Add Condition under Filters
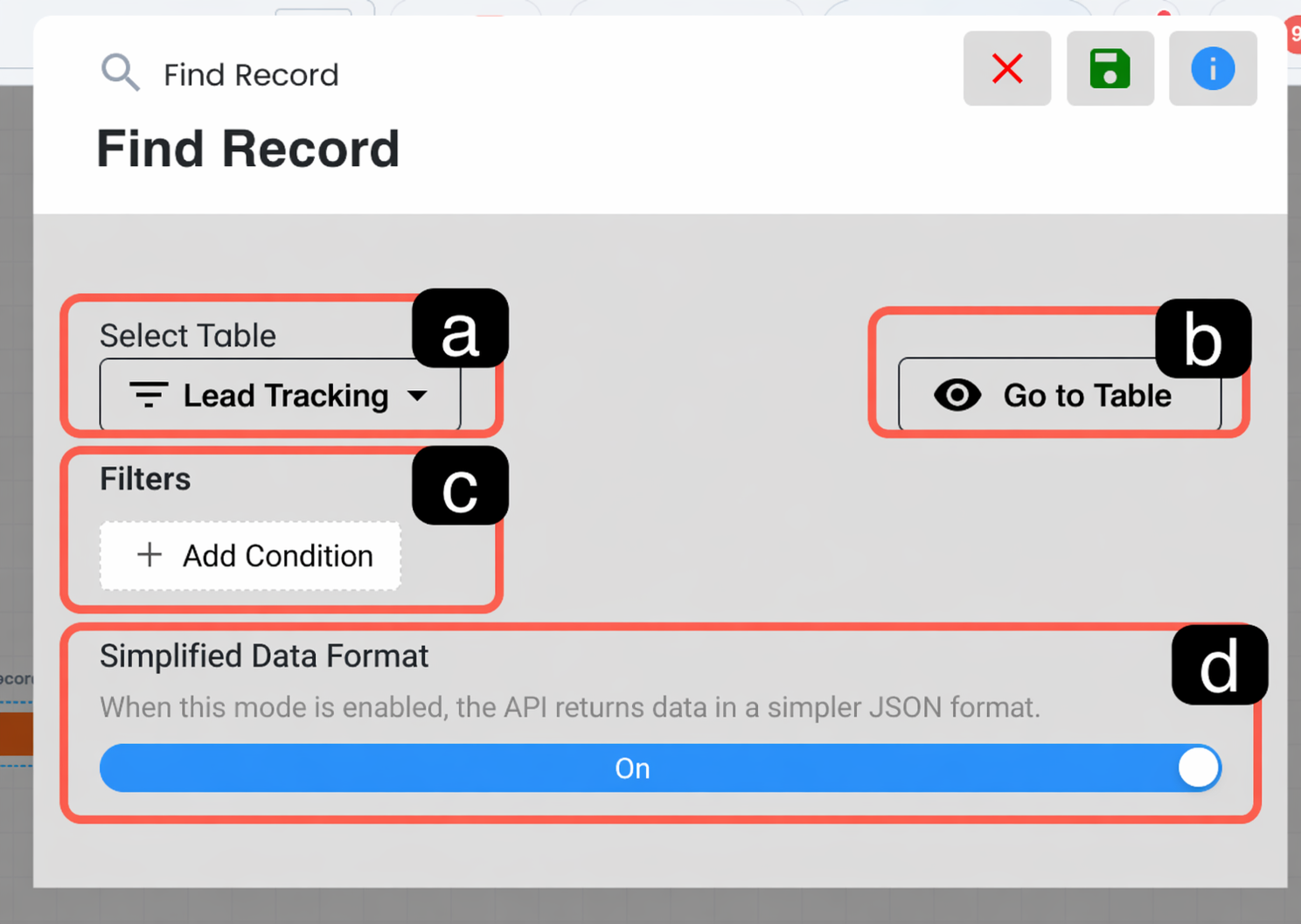 [250, 555]
